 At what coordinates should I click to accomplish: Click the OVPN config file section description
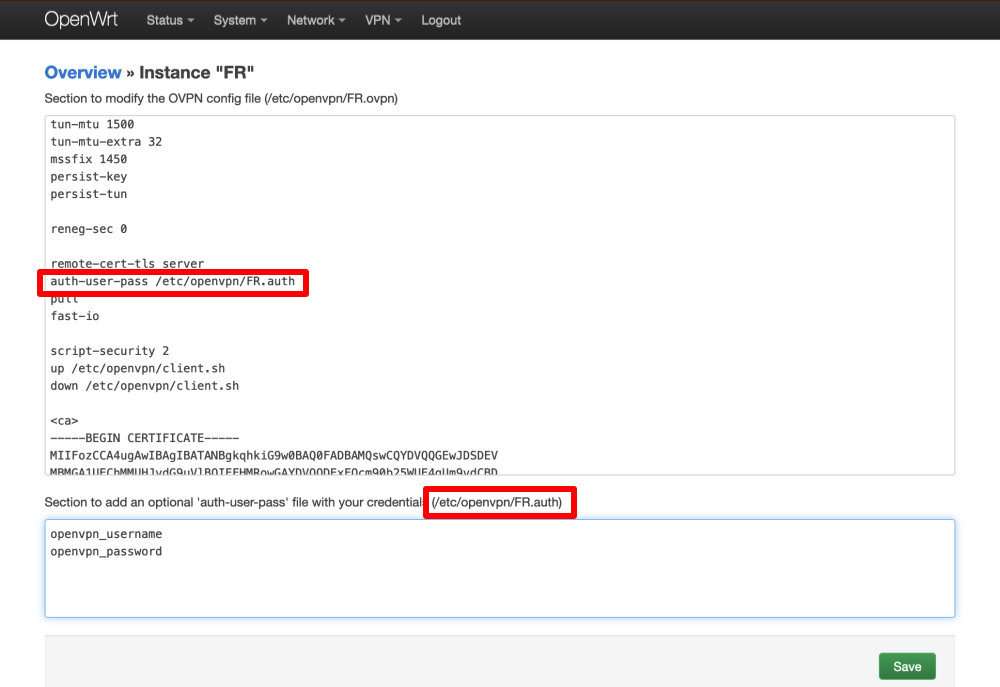(x=221, y=99)
